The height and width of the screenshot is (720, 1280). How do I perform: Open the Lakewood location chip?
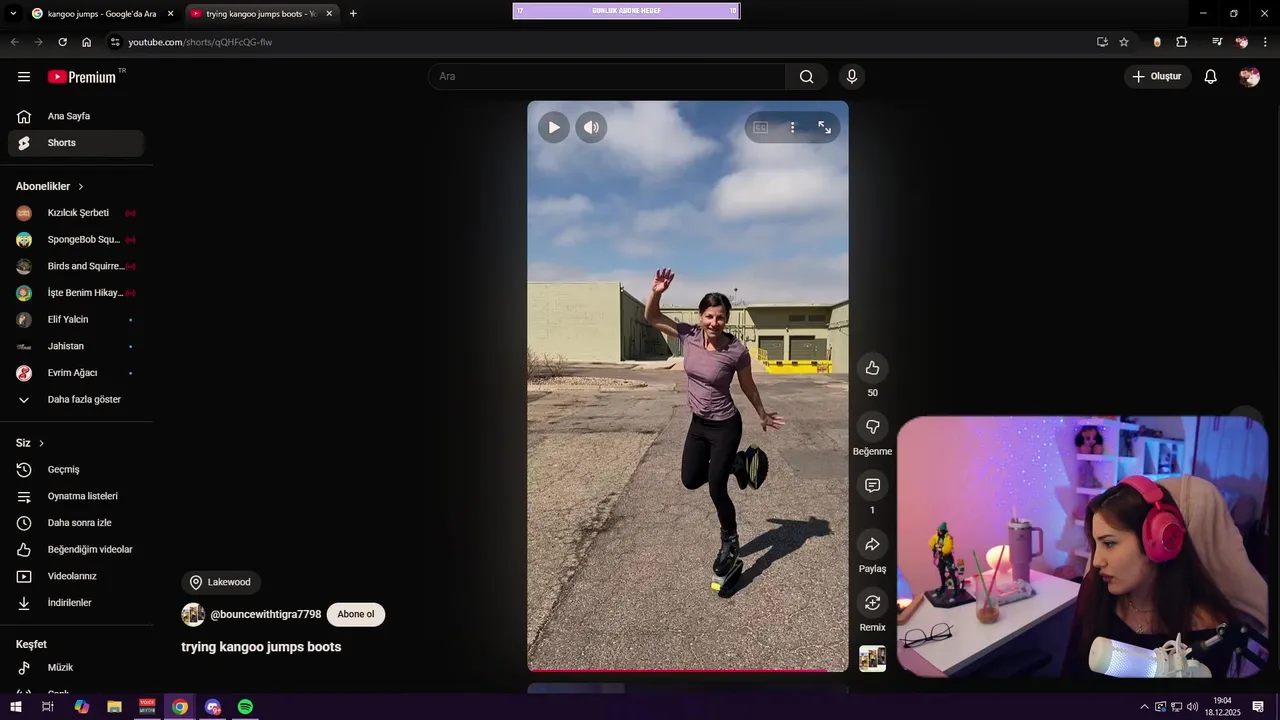[x=221, y=582]
